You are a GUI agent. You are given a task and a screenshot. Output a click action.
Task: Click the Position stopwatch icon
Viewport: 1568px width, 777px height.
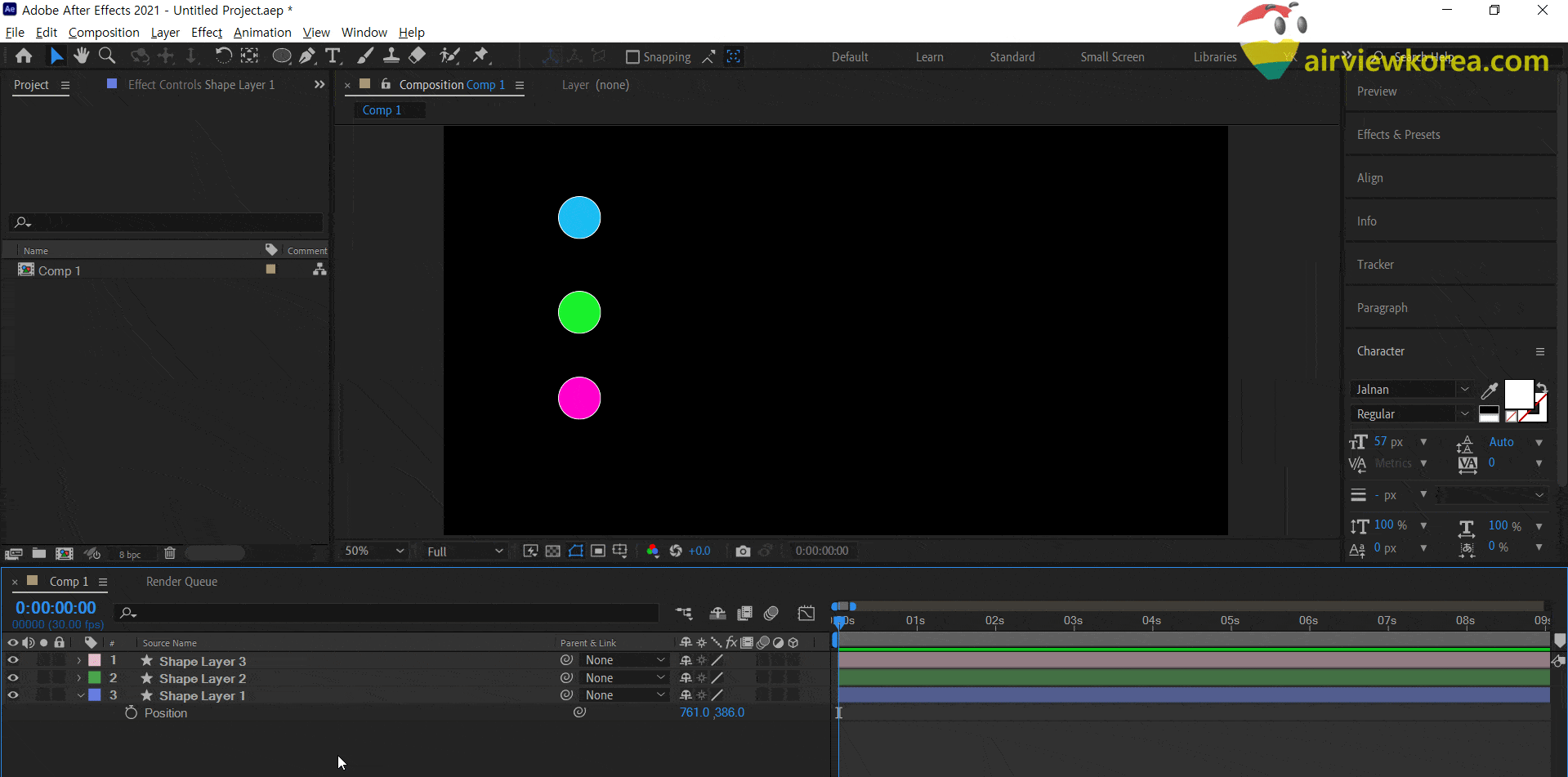[131, 712]
